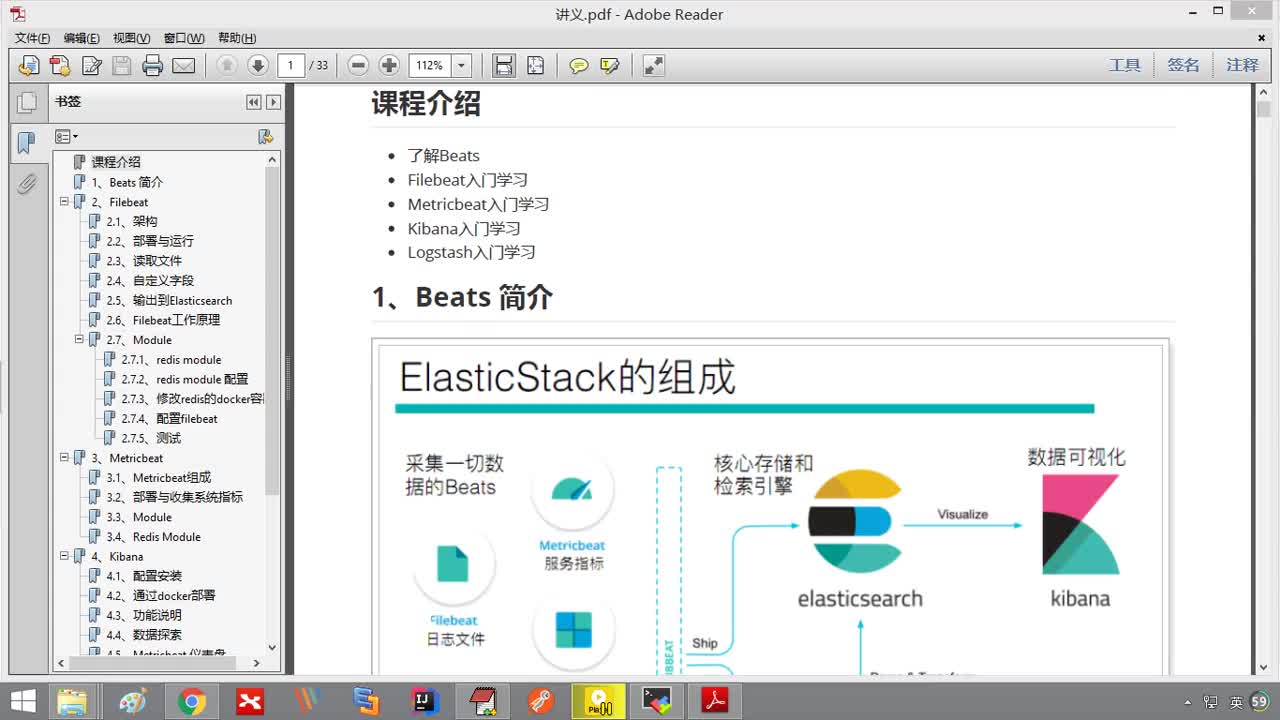Click Adobe Reader taskbar icon
Screen dimensions: 1280x720
point(715,701)
